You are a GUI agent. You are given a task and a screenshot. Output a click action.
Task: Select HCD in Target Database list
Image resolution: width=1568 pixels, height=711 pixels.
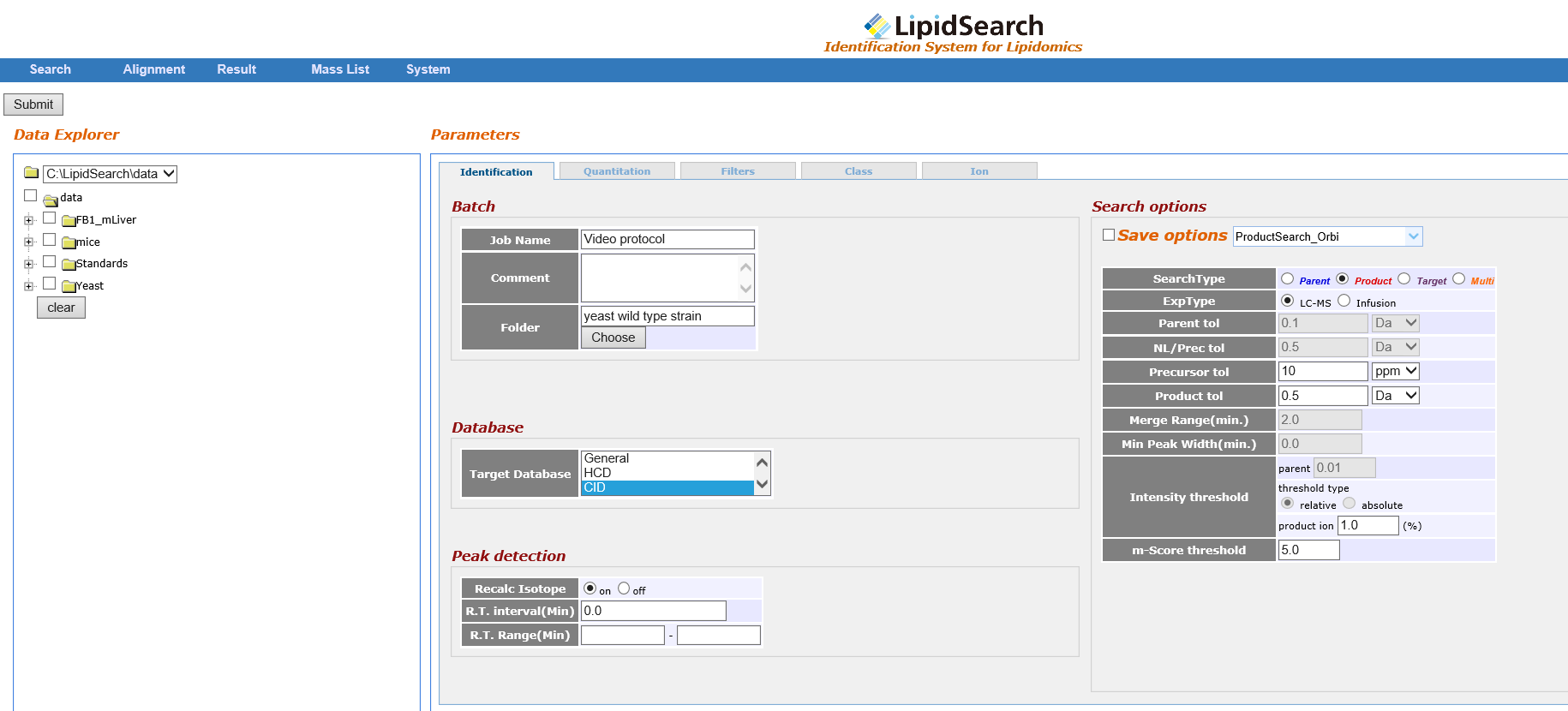pos(667,473)
